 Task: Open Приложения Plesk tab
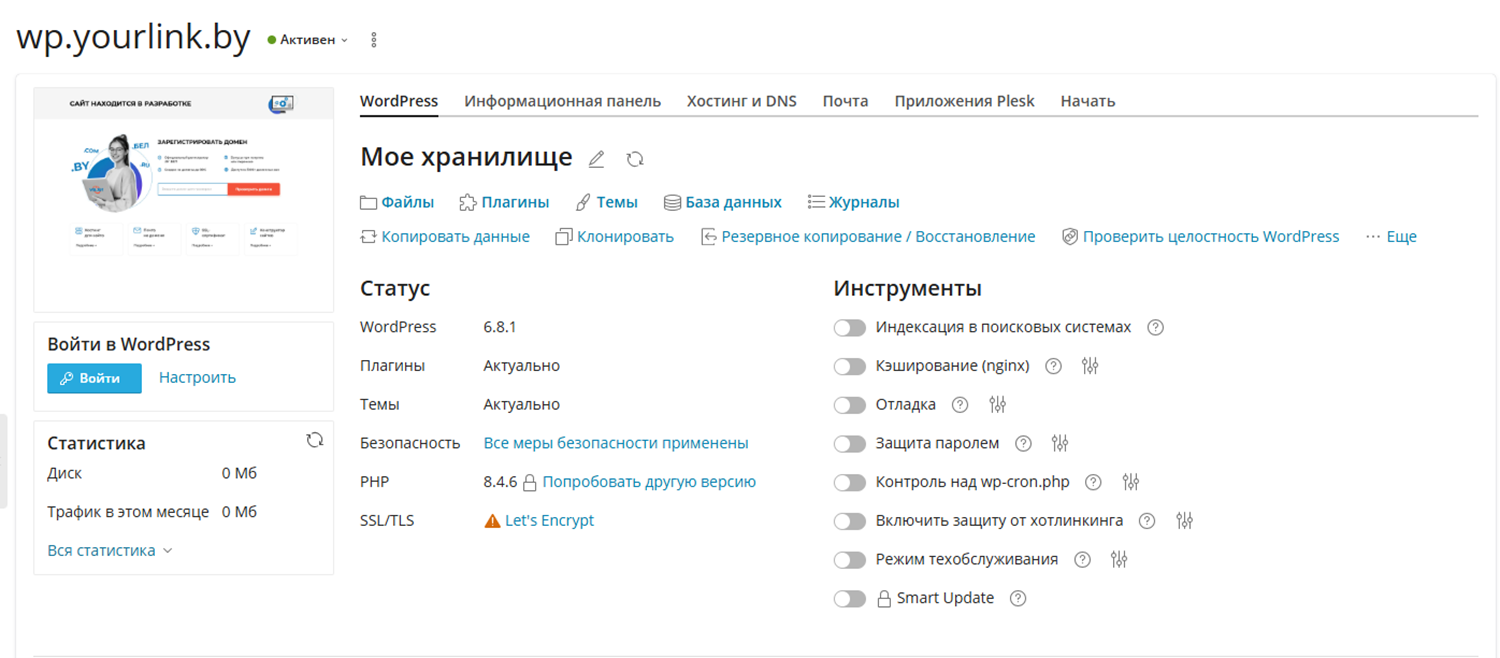pyautogui.click(x=965, y=101)
